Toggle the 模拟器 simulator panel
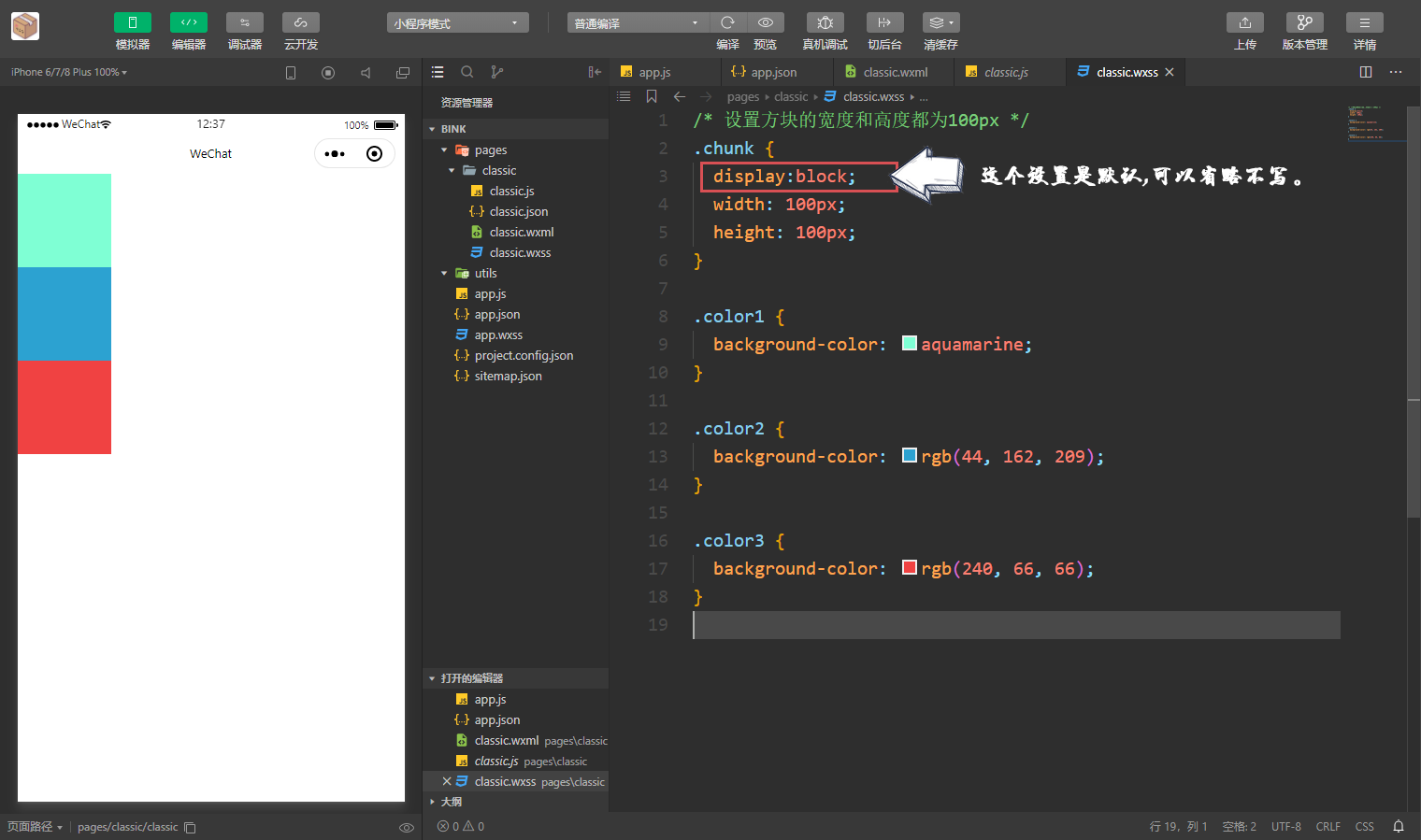 [x=132, y=31]
